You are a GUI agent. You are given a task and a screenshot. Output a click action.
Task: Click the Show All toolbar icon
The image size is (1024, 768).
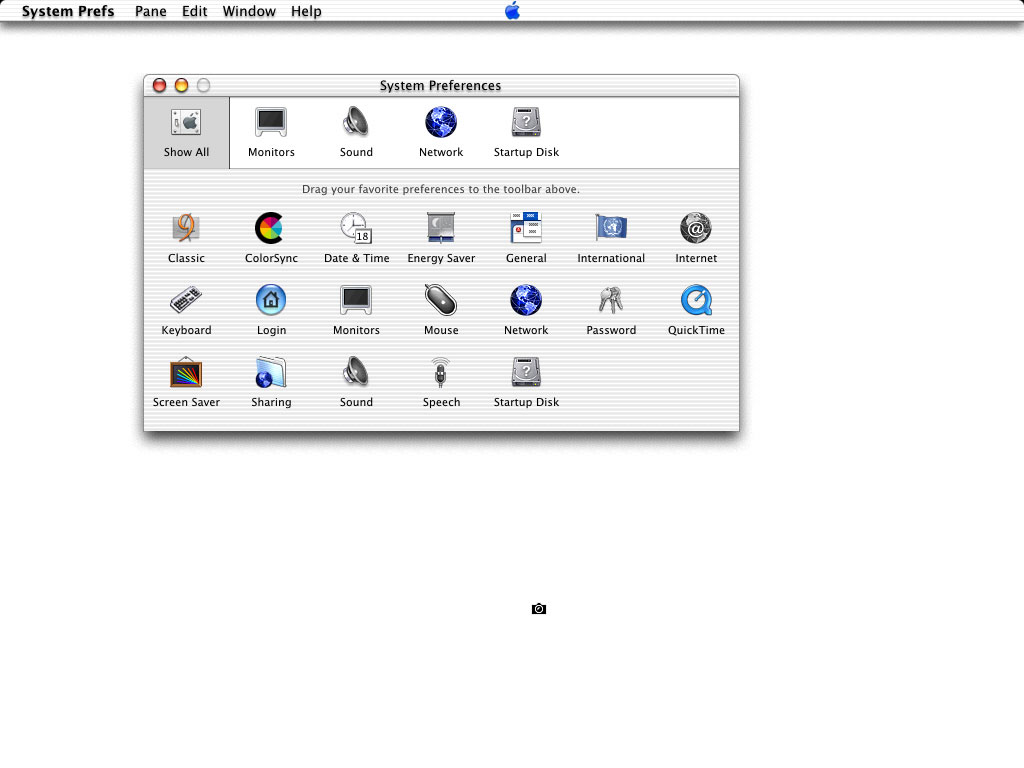(186, 133)
